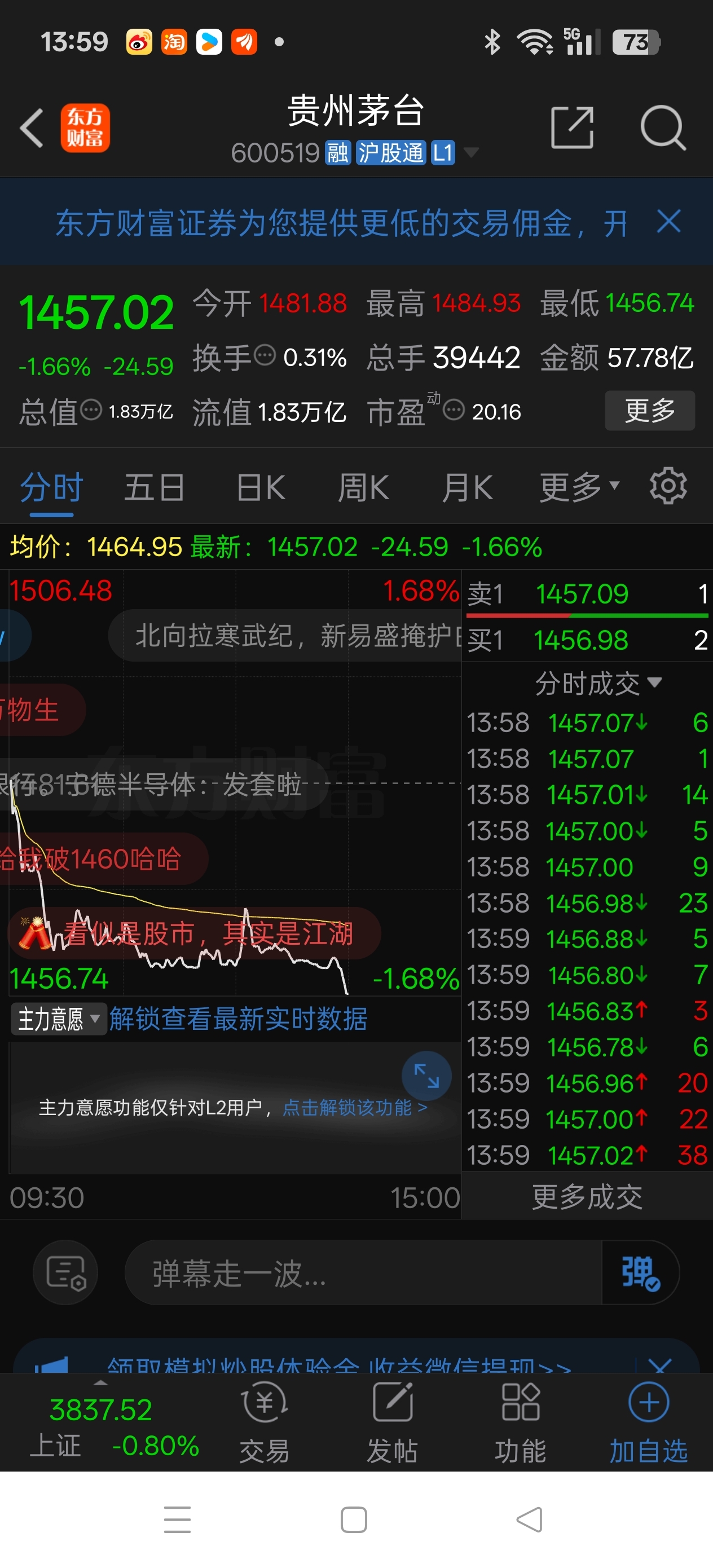Tap the danmaku 北向拉寒武纪 comment
The width and height of the screenshot is (713, 1568).
(285, 636)
